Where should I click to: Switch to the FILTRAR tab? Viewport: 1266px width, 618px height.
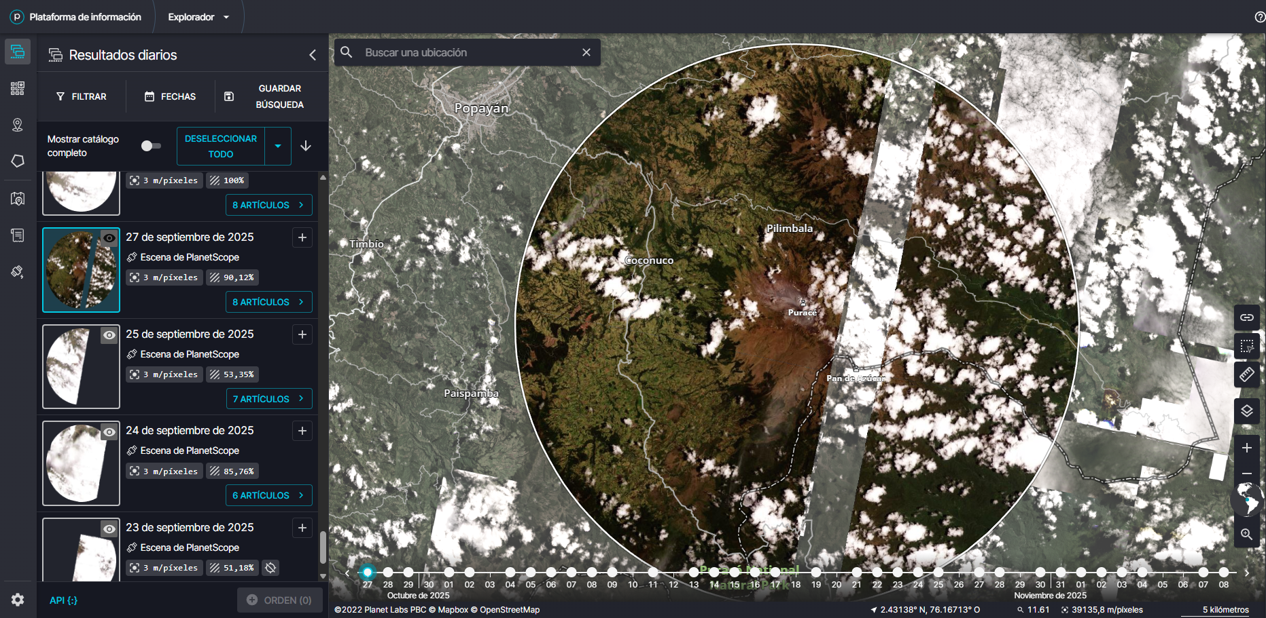tap(83, 96)
